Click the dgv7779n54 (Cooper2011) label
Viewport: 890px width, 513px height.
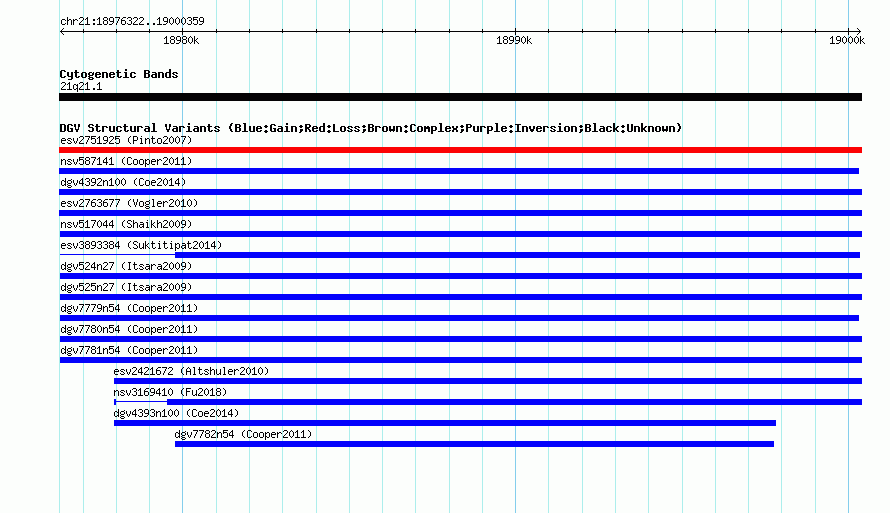pos(129,308)
